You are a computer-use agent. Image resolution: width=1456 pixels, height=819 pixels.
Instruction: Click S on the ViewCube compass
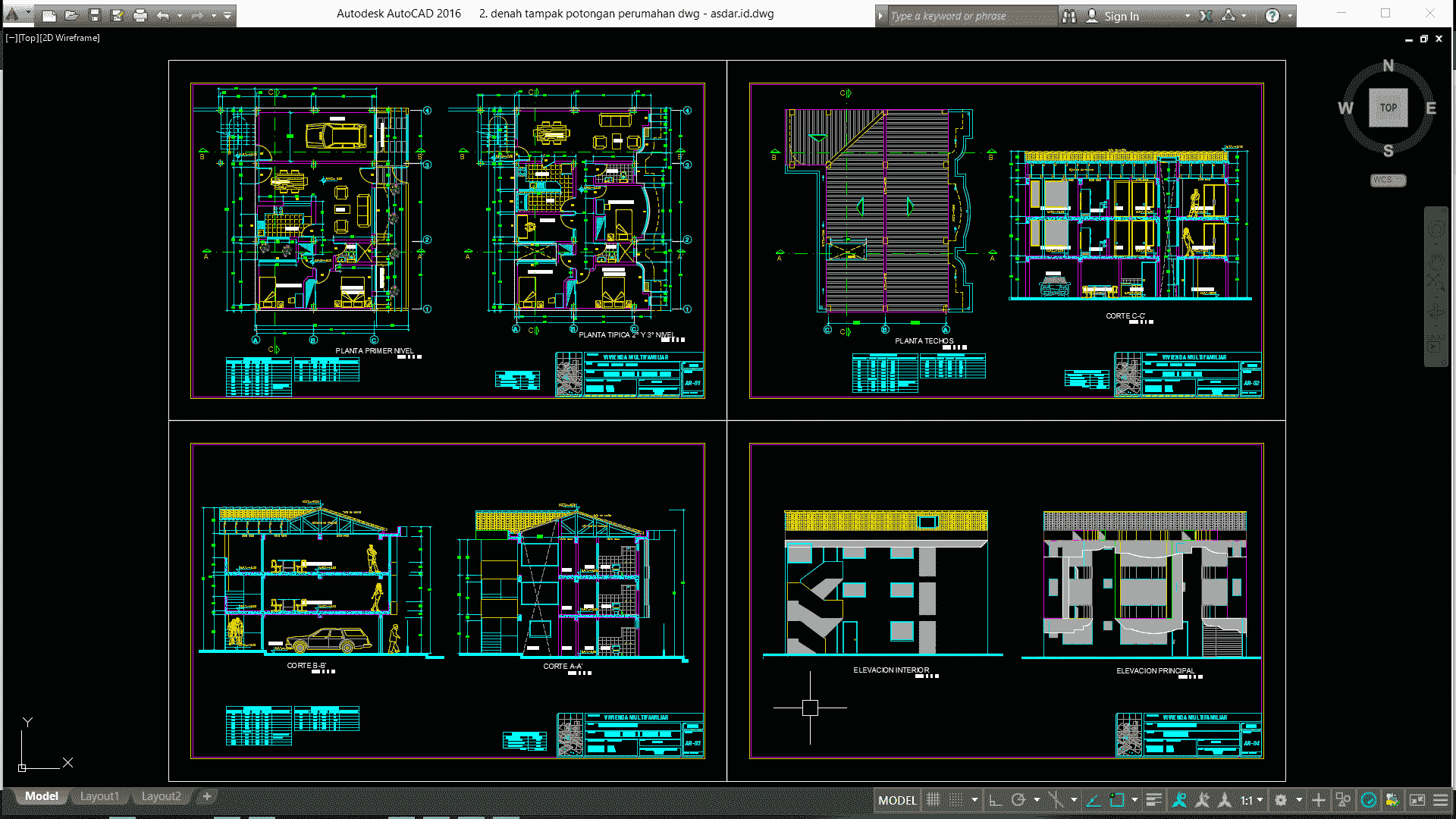pos(1388,151)
